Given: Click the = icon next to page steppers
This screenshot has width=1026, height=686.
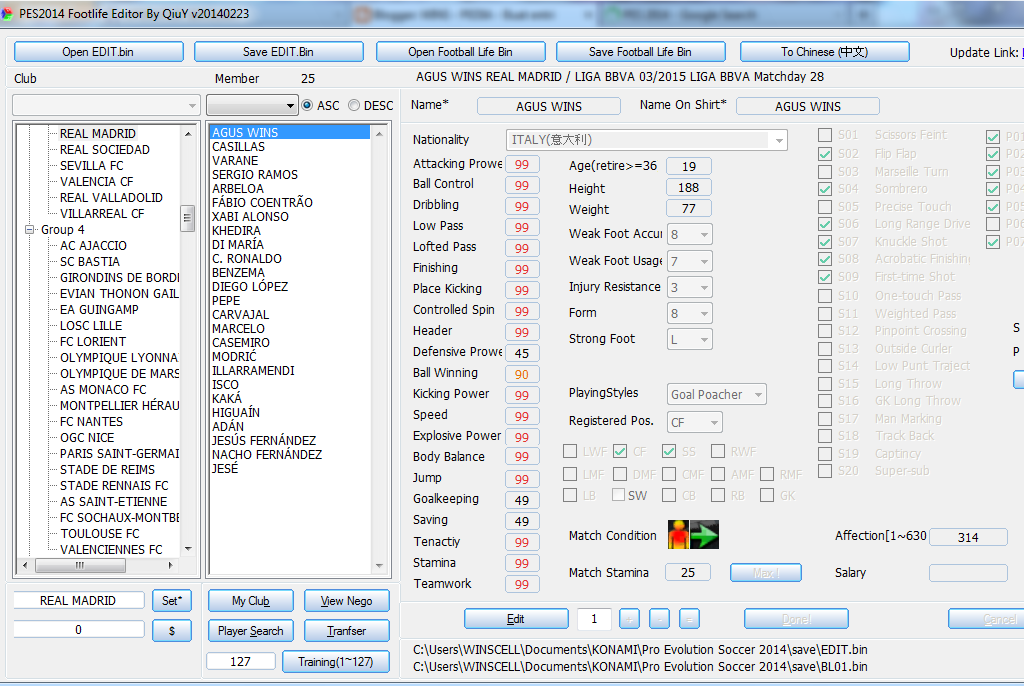Looking at the screenshot, I should tap(688, 619).
